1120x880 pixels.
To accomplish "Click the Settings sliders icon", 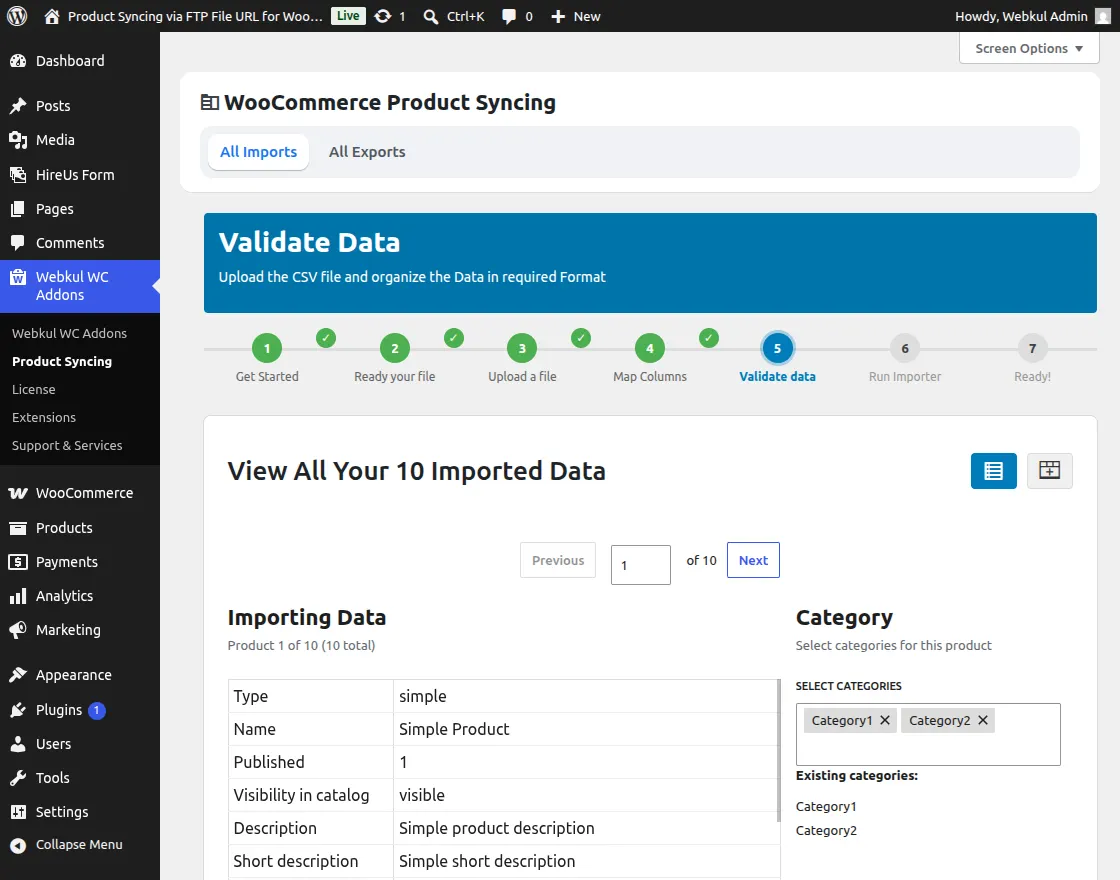I will tap(18, 812).
